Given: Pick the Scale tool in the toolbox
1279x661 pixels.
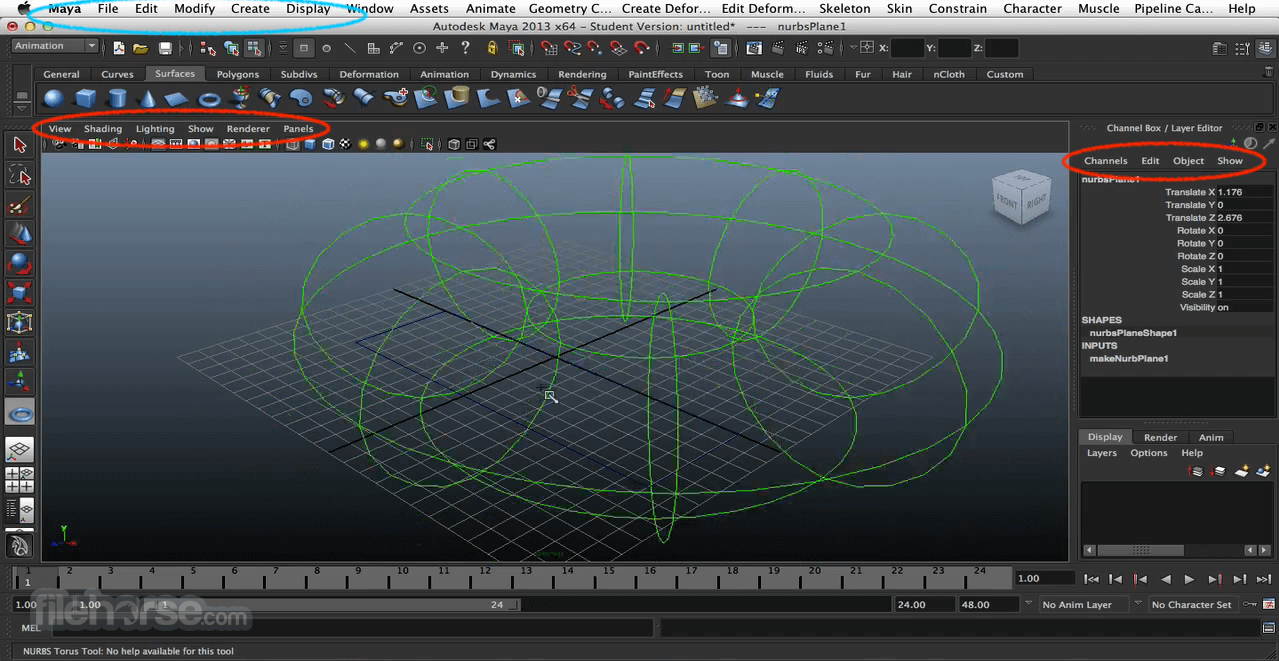Looking at the screenshot, I should click(x=19, y=293).
